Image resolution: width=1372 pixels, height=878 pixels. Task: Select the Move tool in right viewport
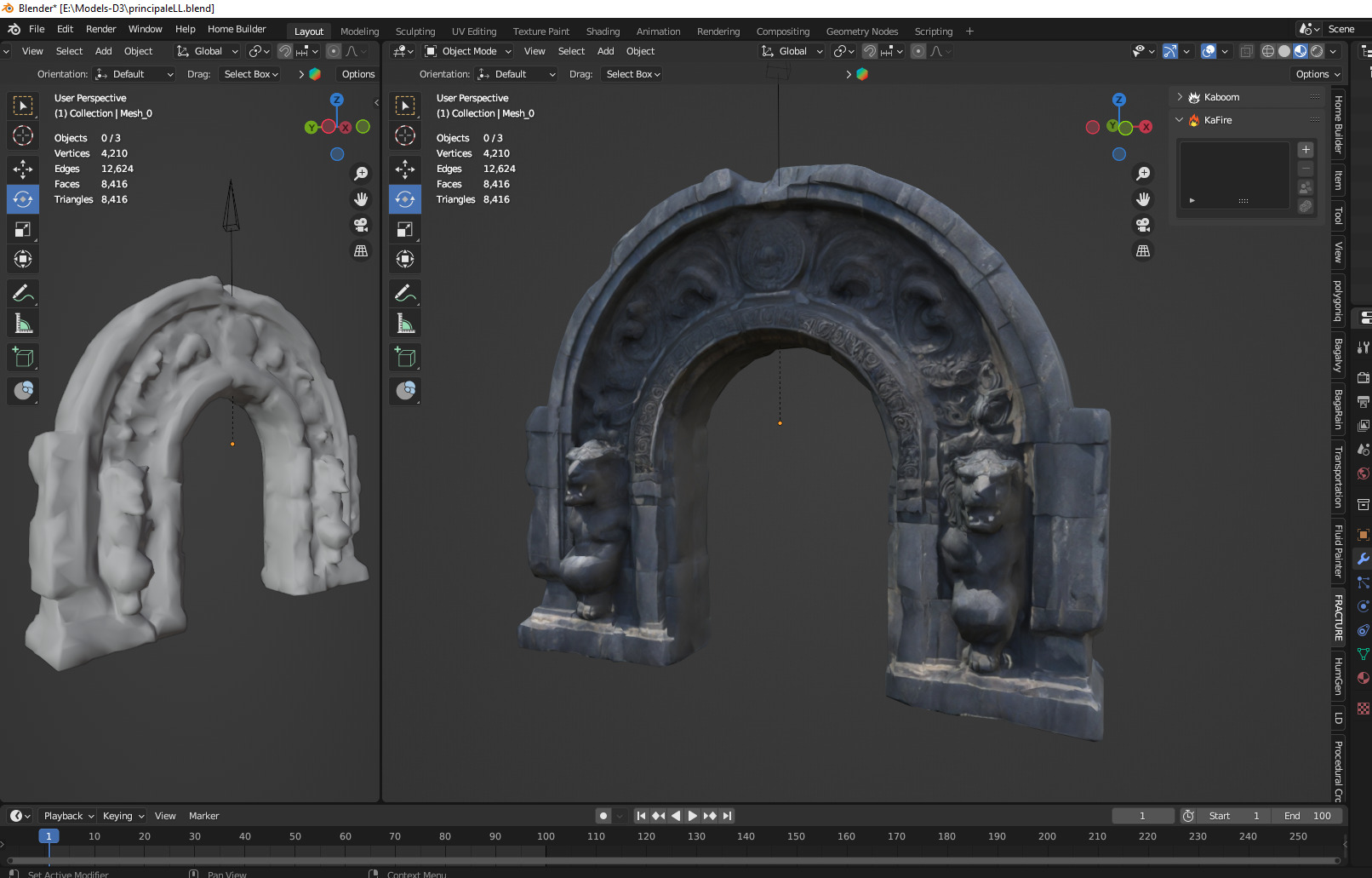[405, 169]
